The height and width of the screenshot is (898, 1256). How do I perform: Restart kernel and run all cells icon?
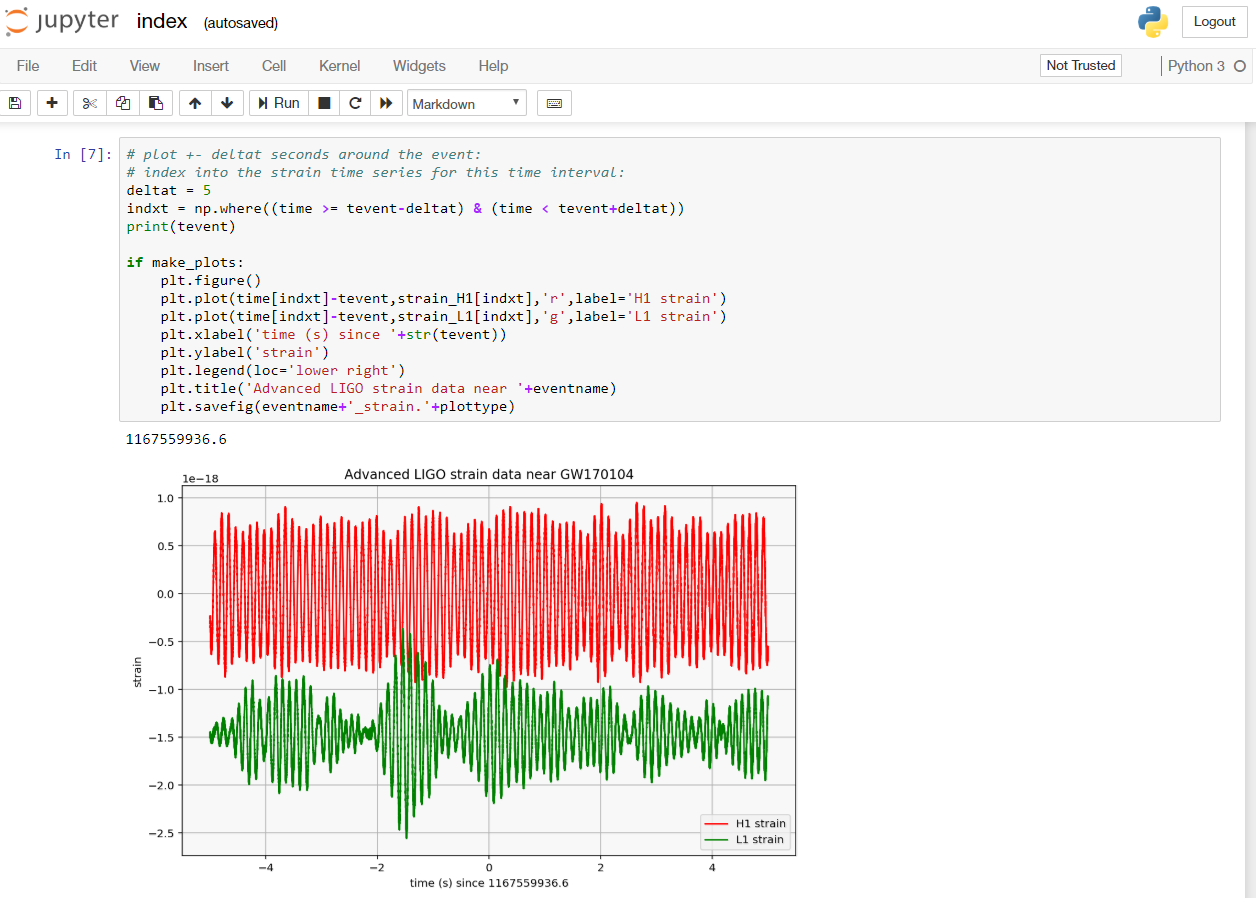click(386, 103)
